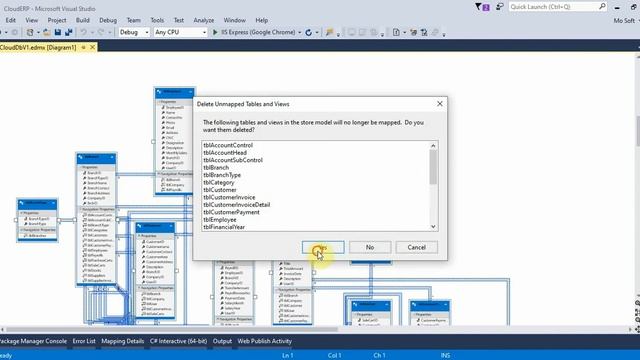
Task: Click the New Project toolbar icon
Action: [30, 32]
